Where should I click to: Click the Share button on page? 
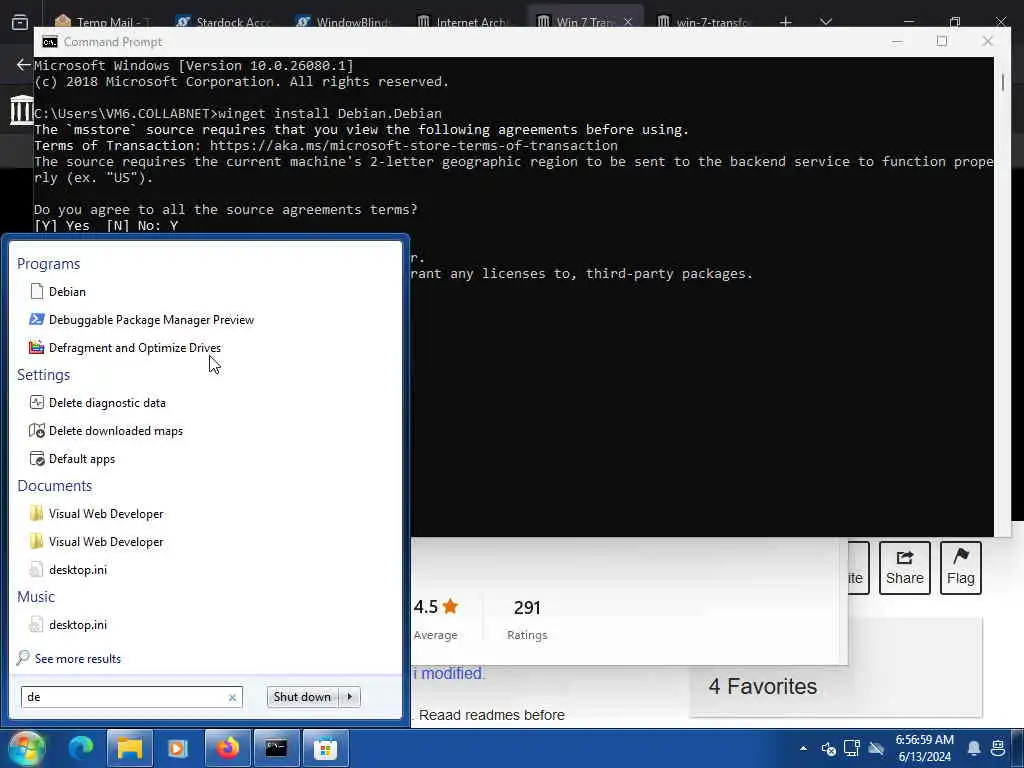[x=904, y=568]
